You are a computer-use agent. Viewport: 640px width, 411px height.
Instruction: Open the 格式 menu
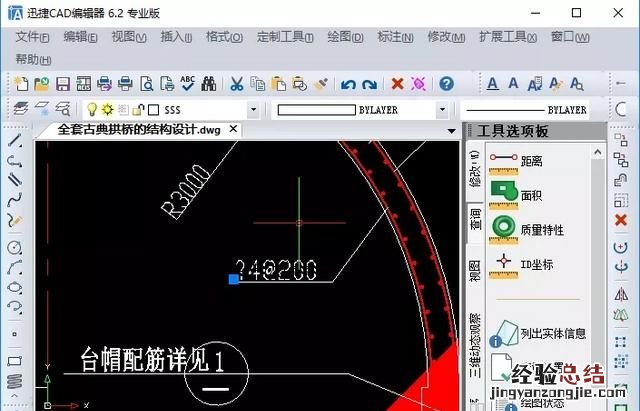[x=224, y=37]
